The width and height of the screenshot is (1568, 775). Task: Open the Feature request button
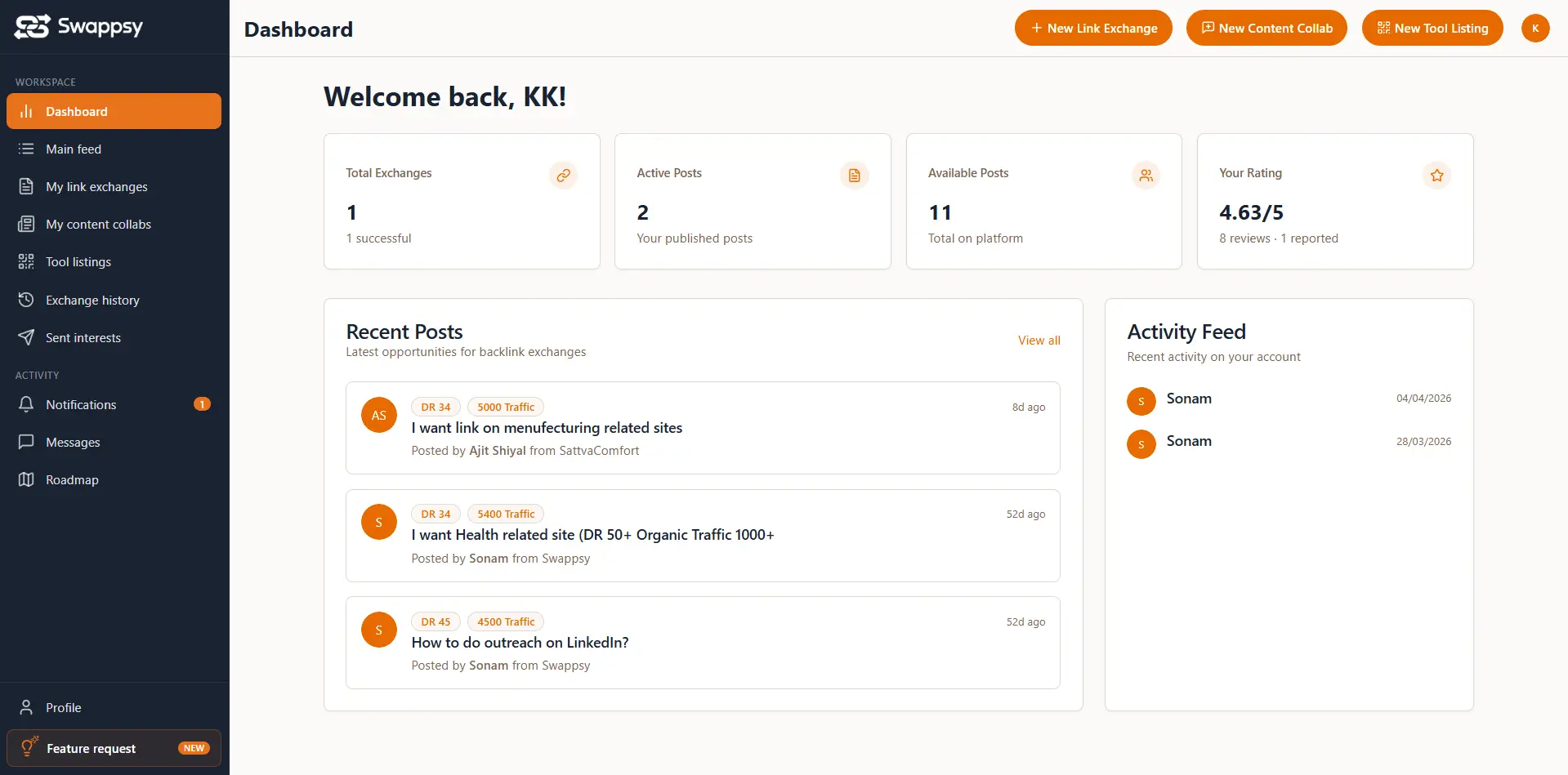[x=114, y=748]
